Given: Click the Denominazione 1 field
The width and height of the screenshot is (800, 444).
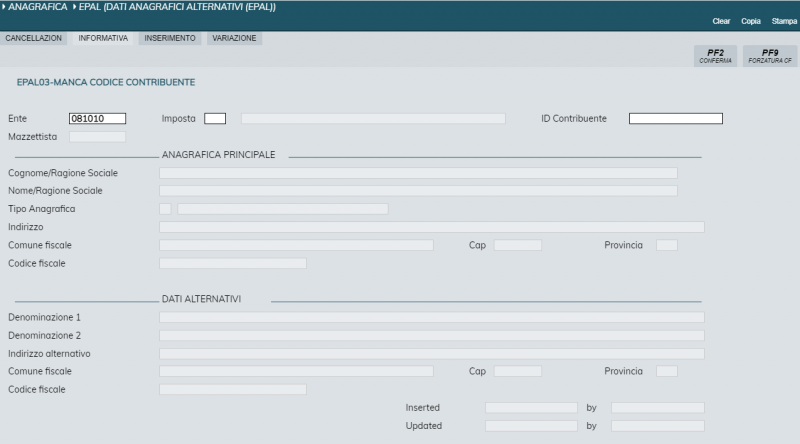Looking at the screenshot, I should 431,318.
